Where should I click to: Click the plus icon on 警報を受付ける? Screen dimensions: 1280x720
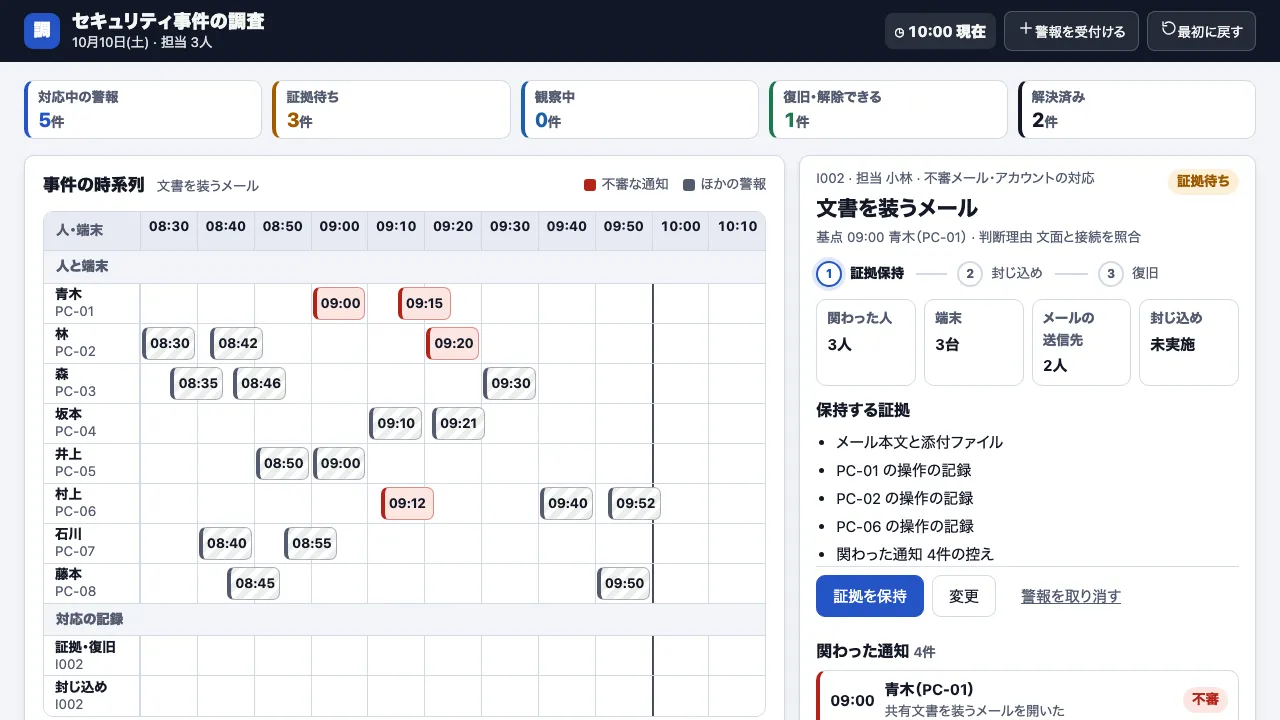[x=1025, y=30]
